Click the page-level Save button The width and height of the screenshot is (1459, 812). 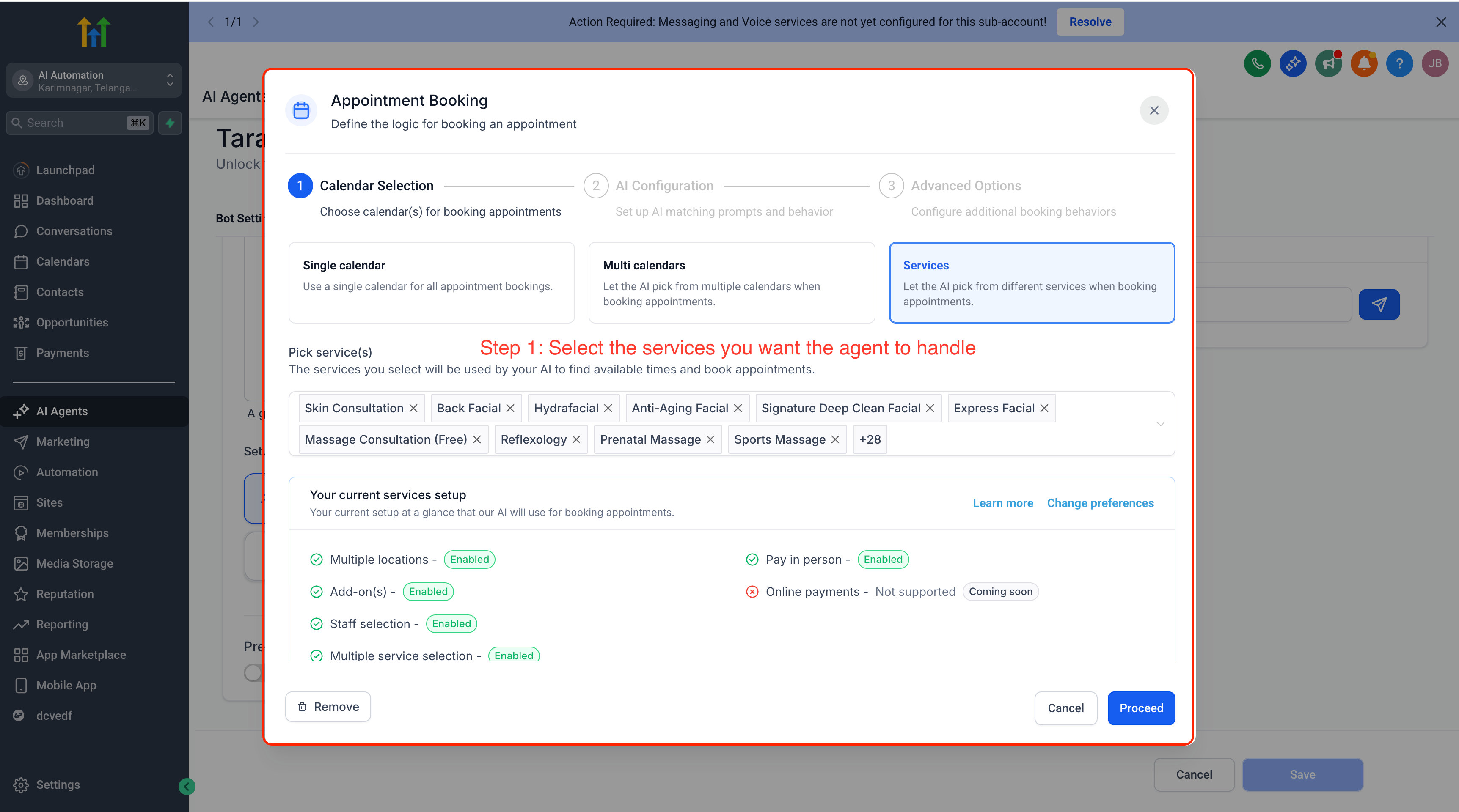pos(1303,775)
